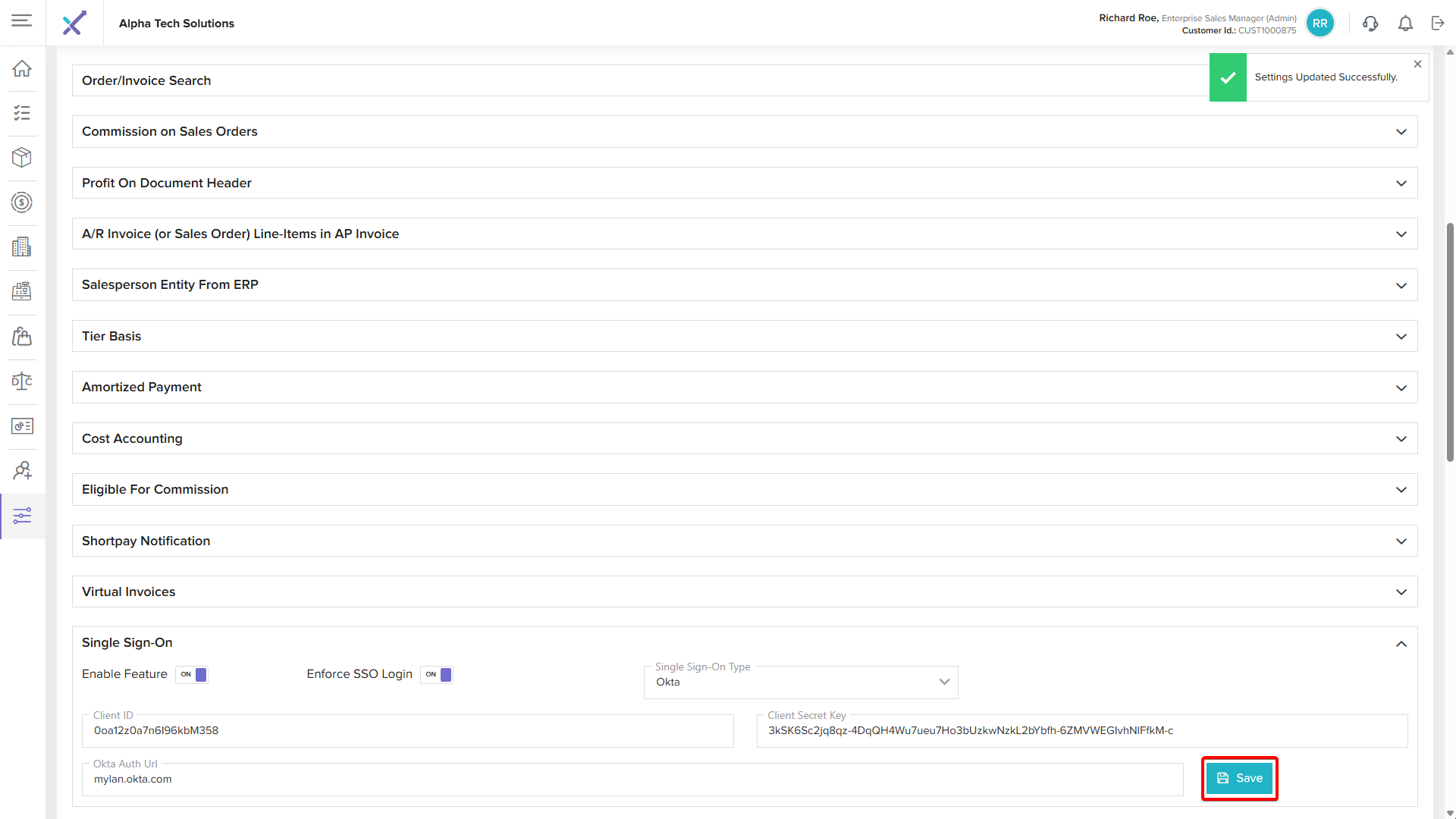Click the Save button
Screen dimensions: 1456x819
tap(1239, 778)
